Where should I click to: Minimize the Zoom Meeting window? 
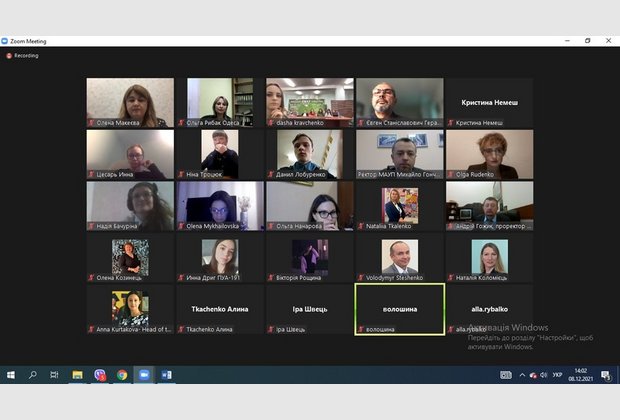click(x=567, y=41)
